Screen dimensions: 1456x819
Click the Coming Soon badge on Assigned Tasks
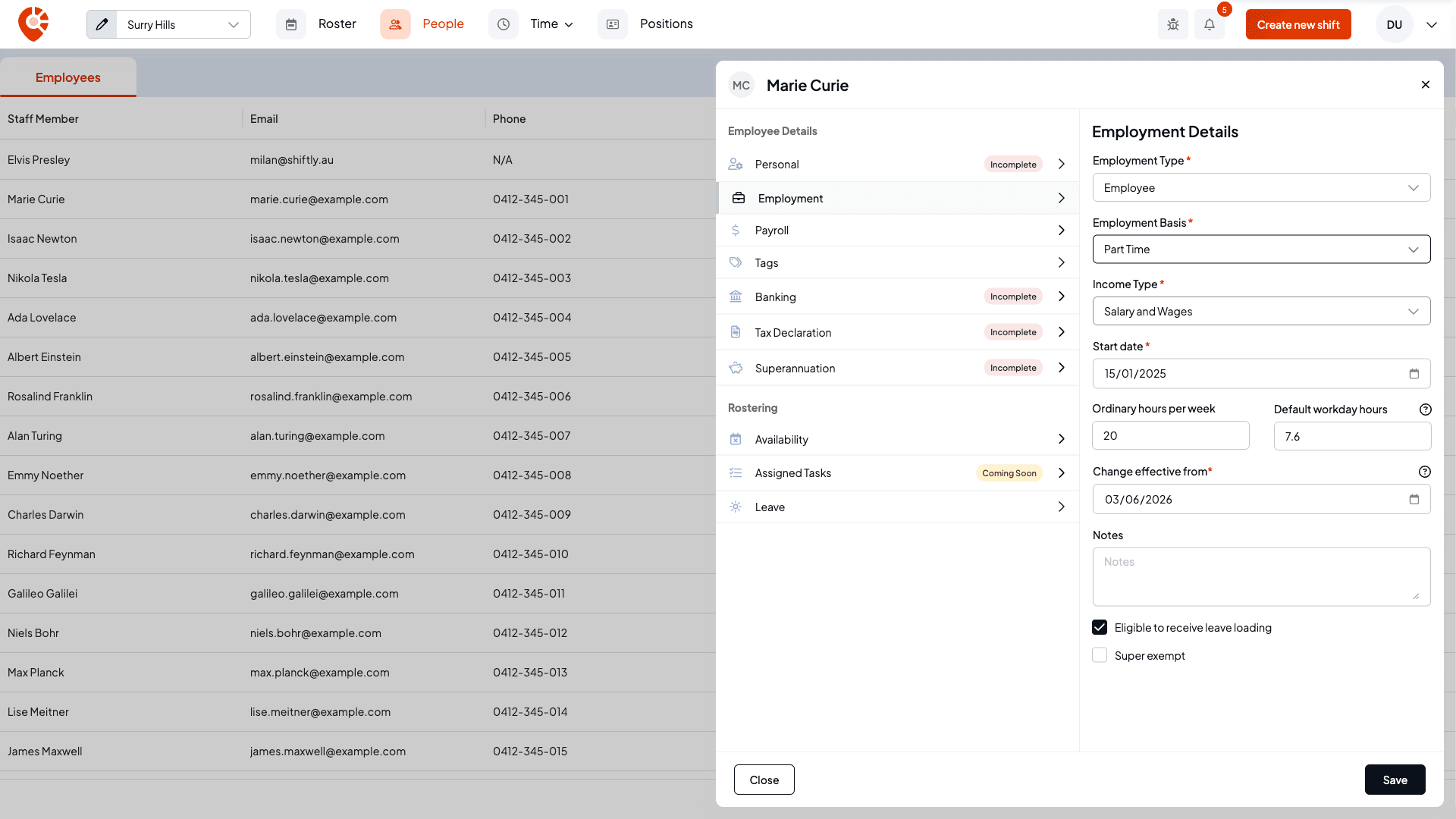tap(1009, 473)
